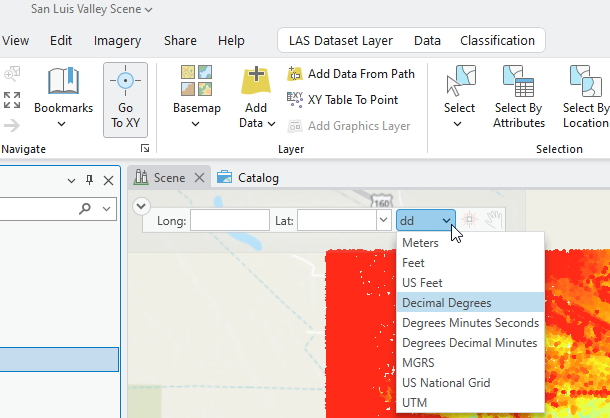Choose UTM from the units list
The height and width of the screenshot is (418, 610).
pyautogui.click(x=470, y=402)
